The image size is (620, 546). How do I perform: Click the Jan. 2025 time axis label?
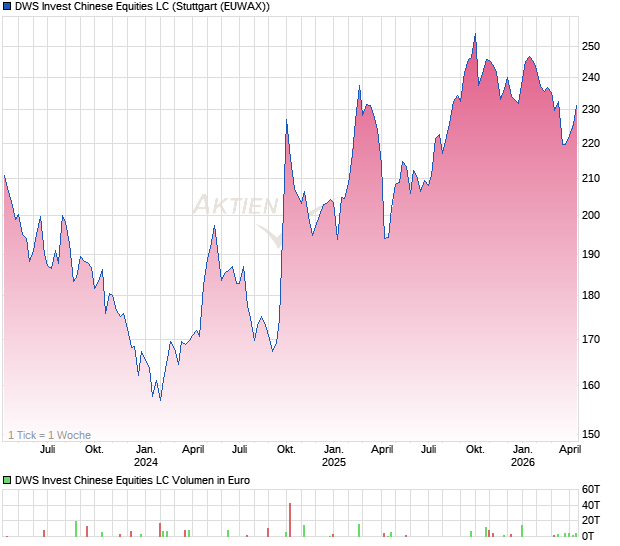click(x=334, y=455)
